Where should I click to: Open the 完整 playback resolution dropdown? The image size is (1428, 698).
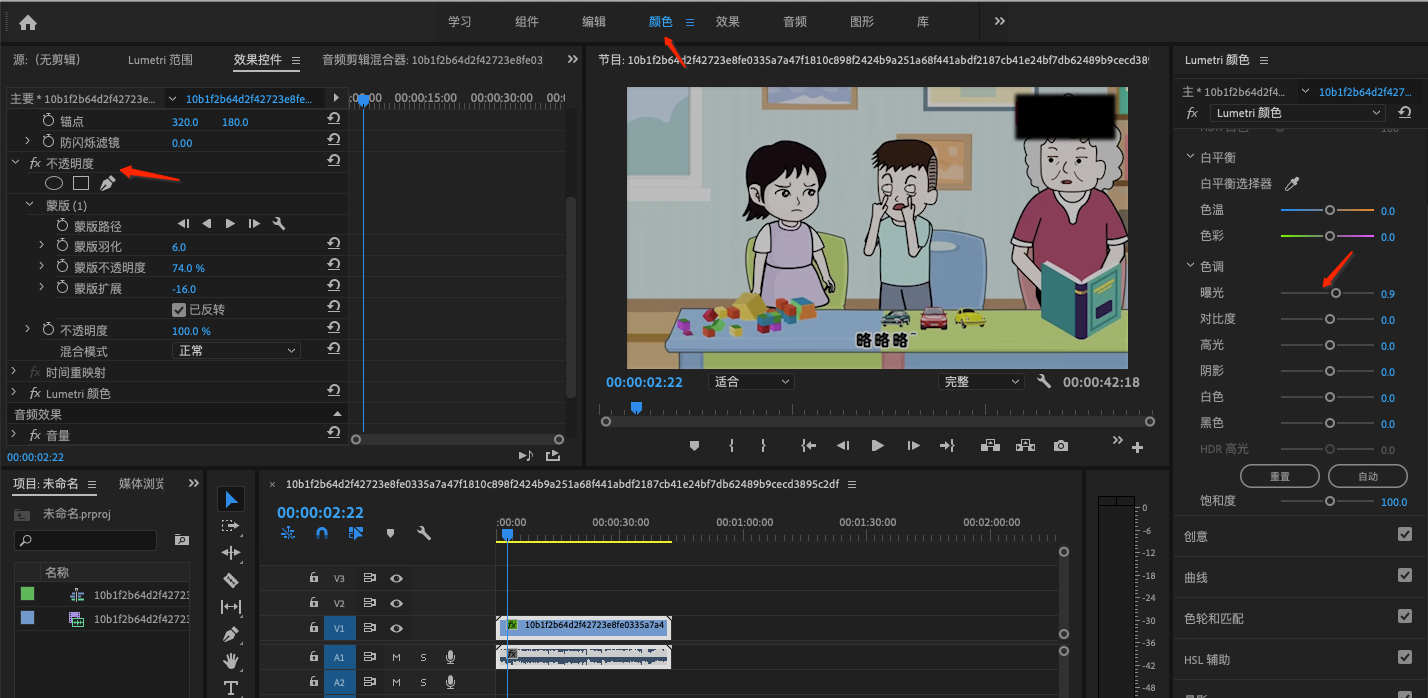981,382
